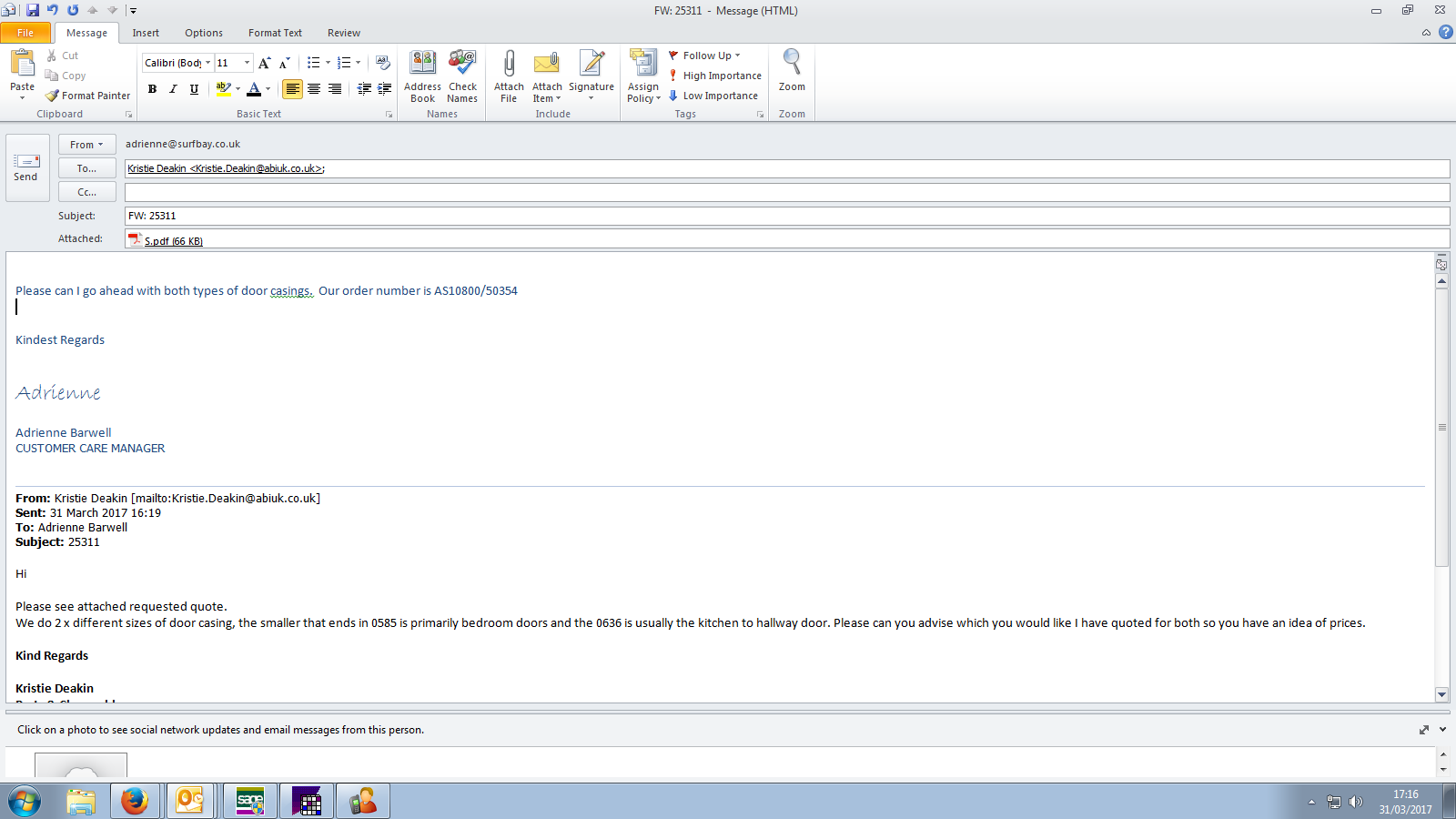The width and height of the screenshot is (1456, 819).
Task: Open Firefox from the taskbar
Action: [135, 801]
